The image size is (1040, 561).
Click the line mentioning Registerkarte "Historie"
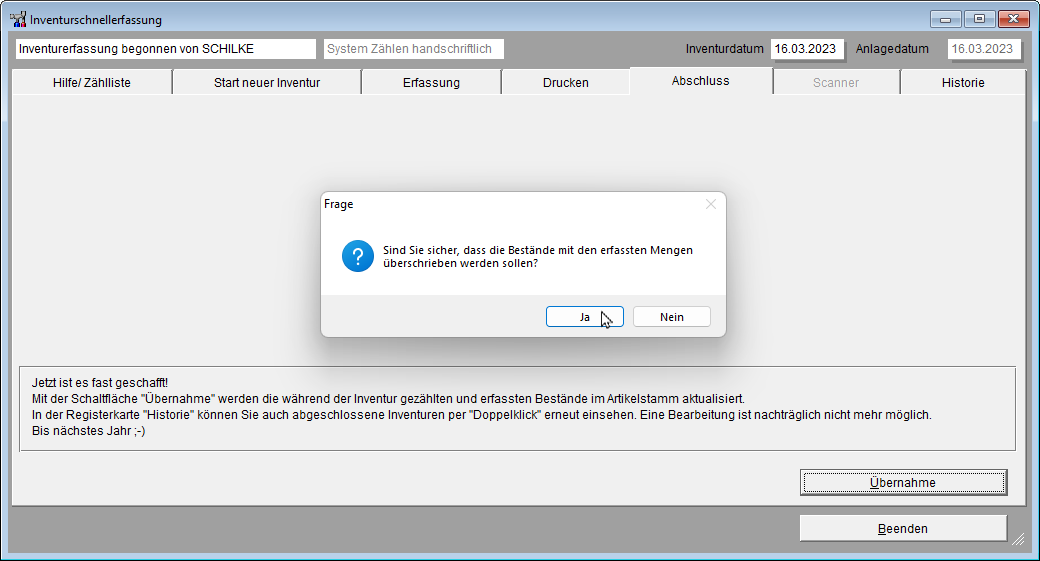(482, 414)
